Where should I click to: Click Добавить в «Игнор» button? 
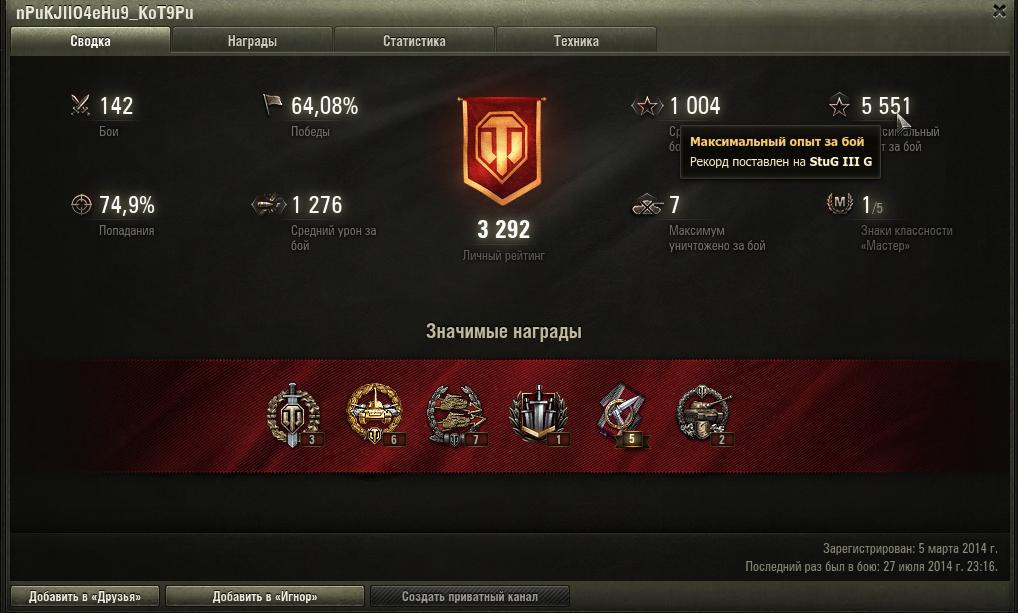tap(265, 596)
